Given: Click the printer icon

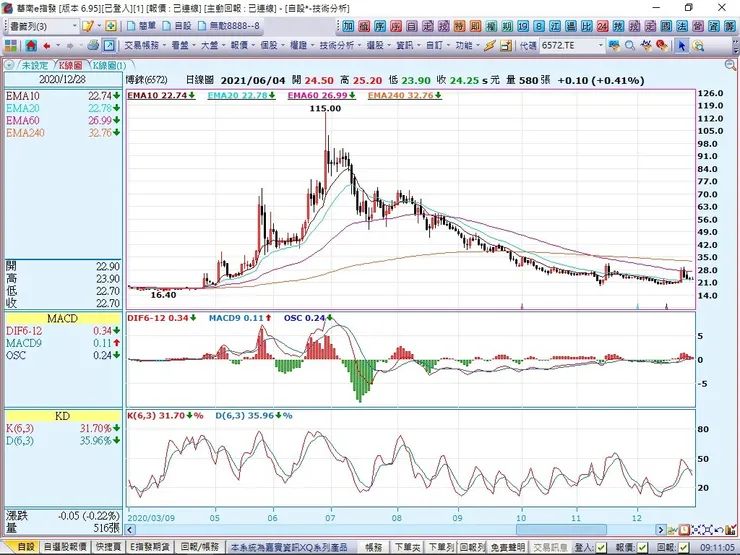Looking at the screenshot, I should 93,46.
